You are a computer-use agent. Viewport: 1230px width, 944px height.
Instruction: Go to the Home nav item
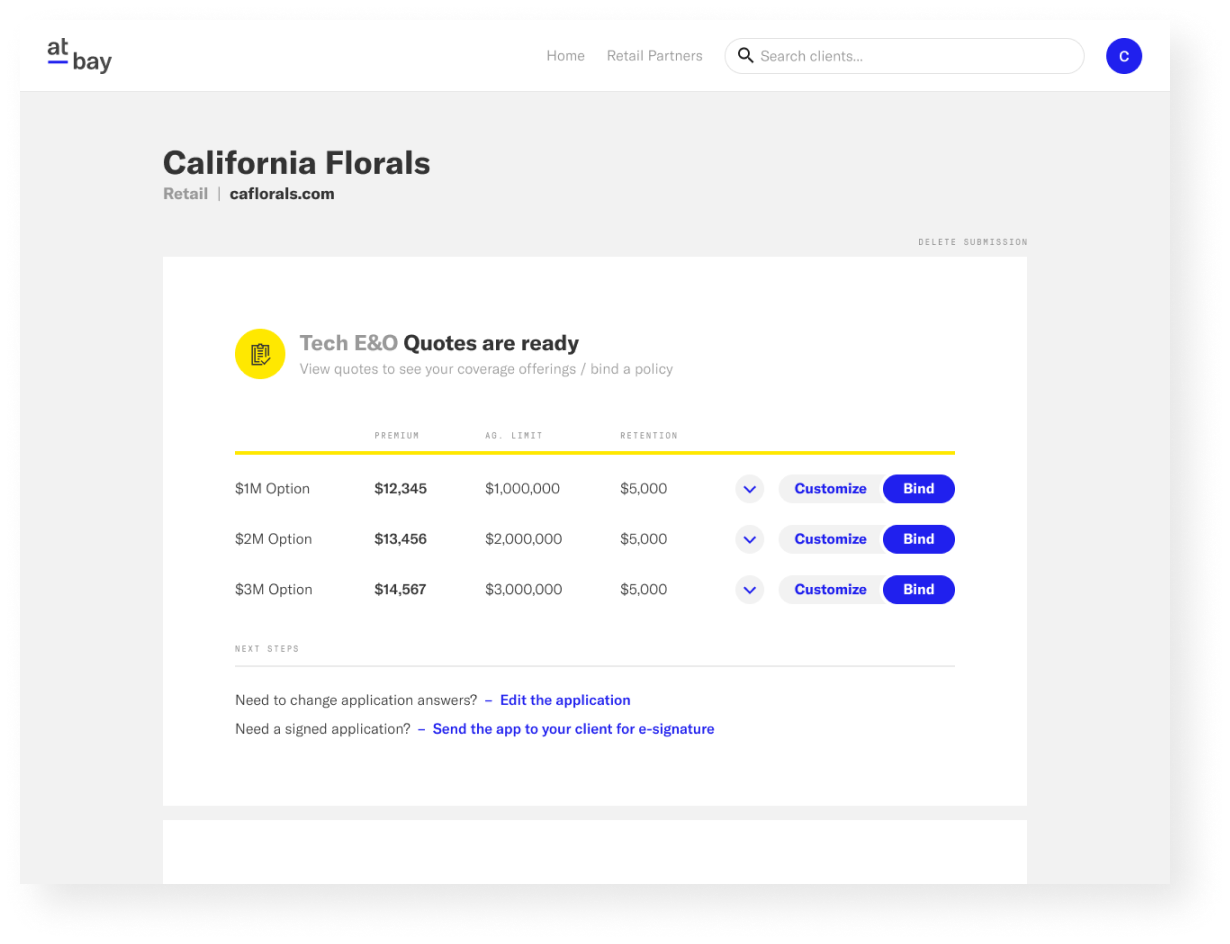coord(565,56)
